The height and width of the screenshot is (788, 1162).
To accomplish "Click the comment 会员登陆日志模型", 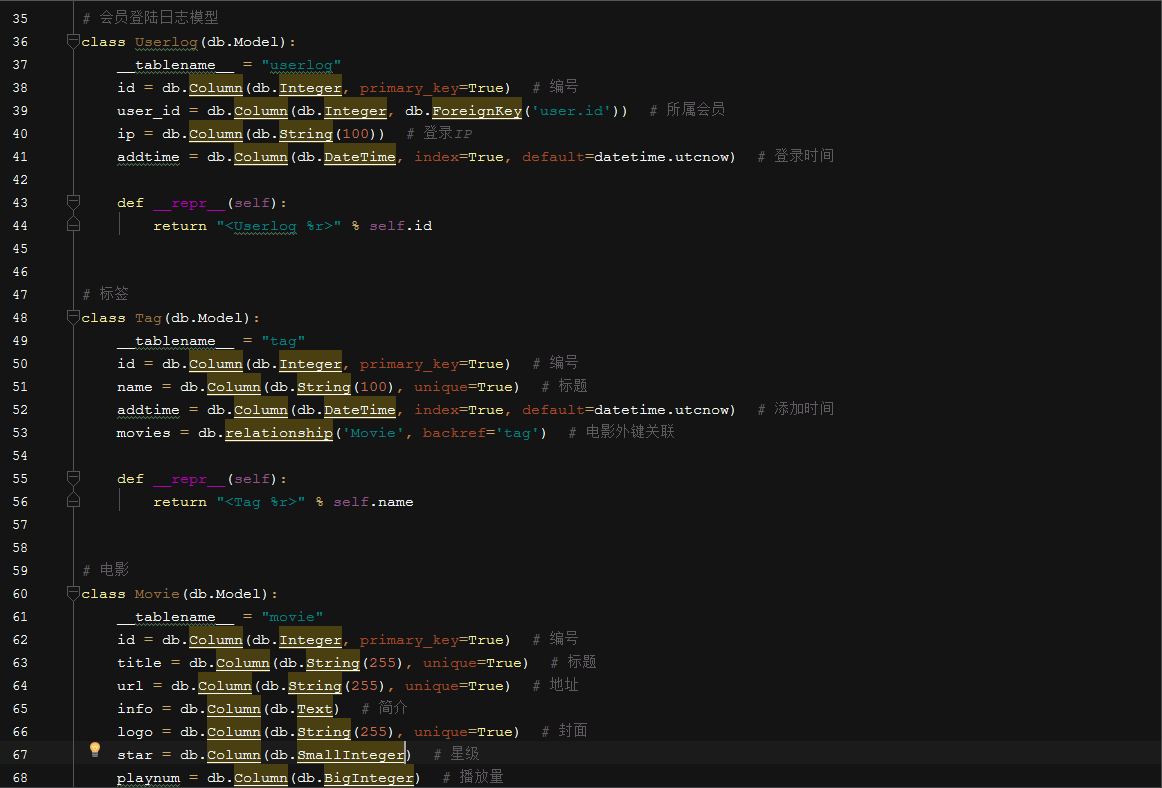I will (159, 17).
